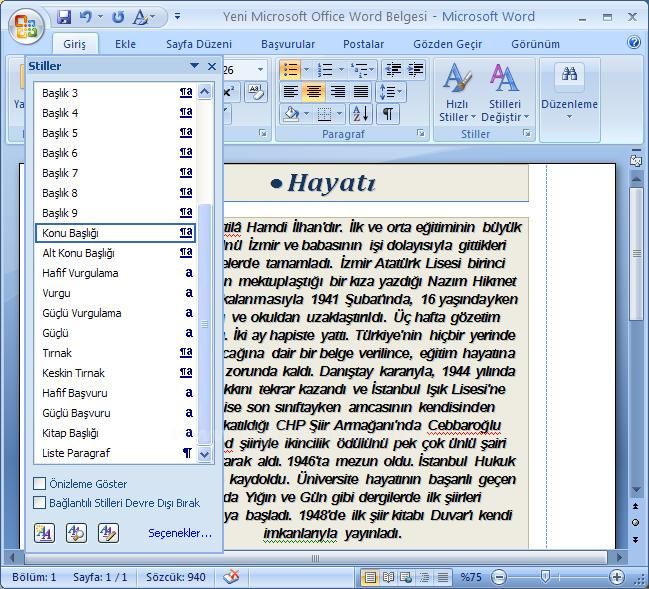Apply Quick Styles from Quick Access toolbar
This screenshot has height=589, width=649.
tap(140, 17)
